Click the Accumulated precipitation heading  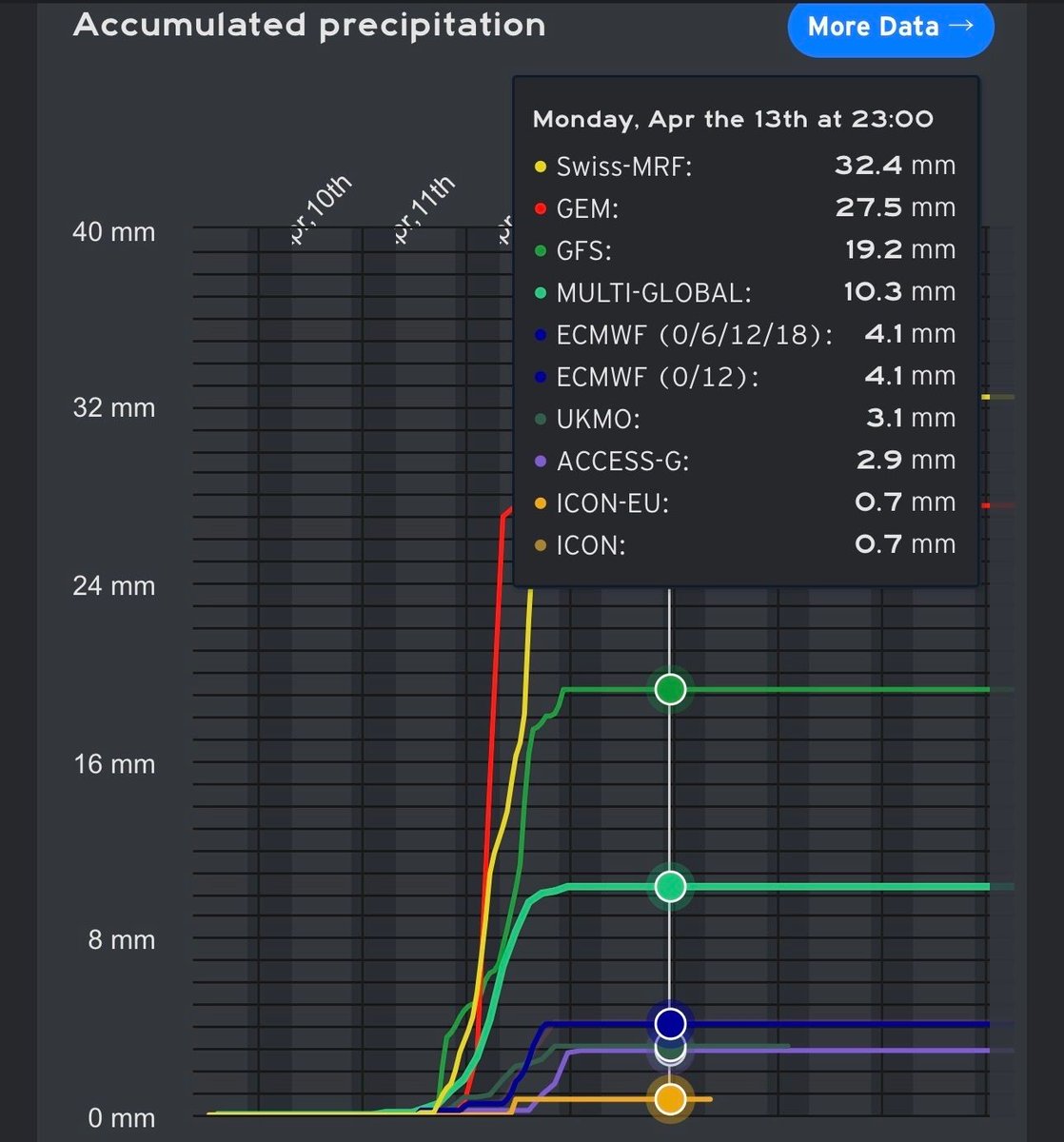tap(309, 25)
